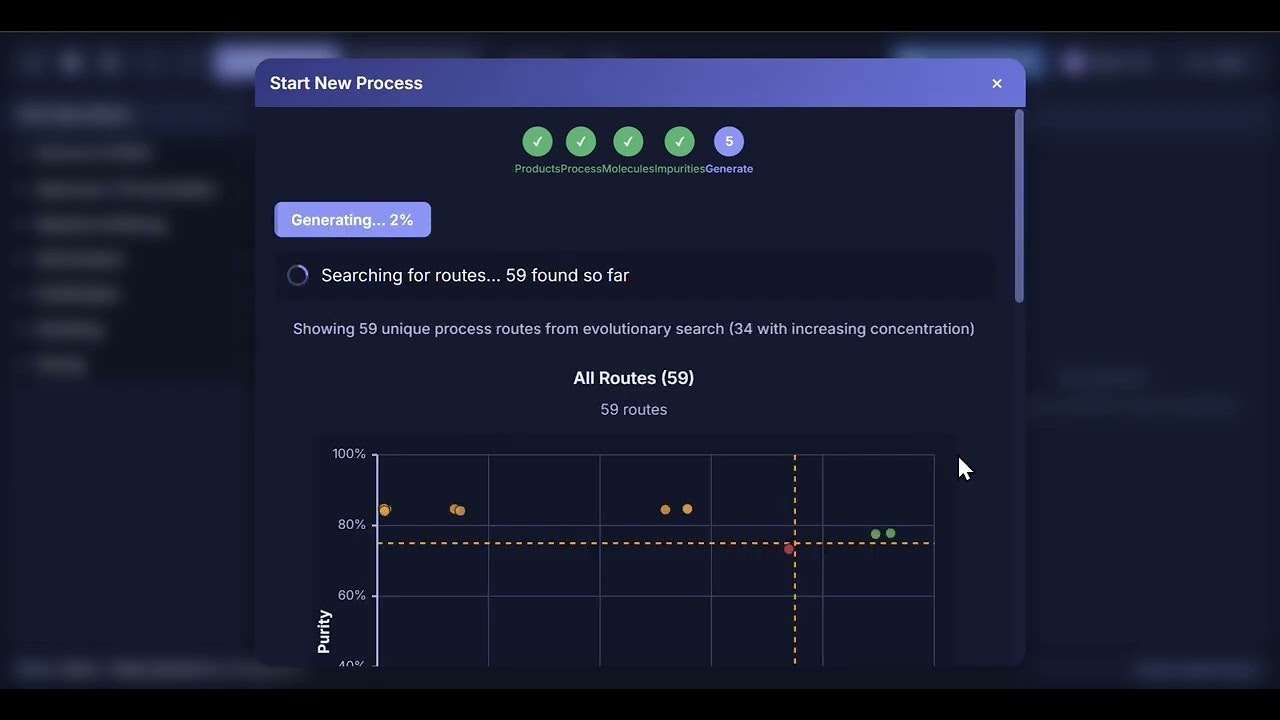The width and height of the screenshot is (1280, 720).
Task: Click the 100% y-axis tick label
Action: click(x=349, y=454)
